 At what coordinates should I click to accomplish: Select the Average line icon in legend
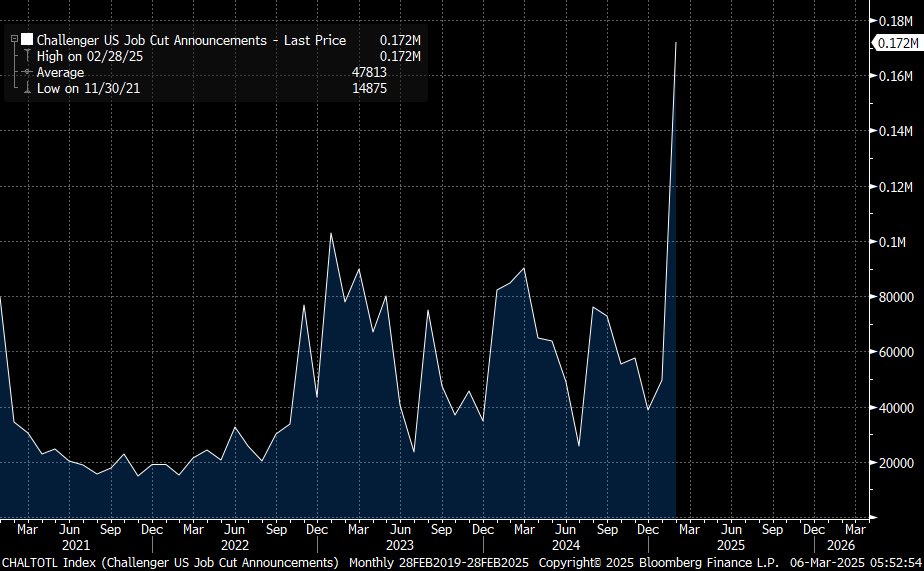click(x=27, y=72)
